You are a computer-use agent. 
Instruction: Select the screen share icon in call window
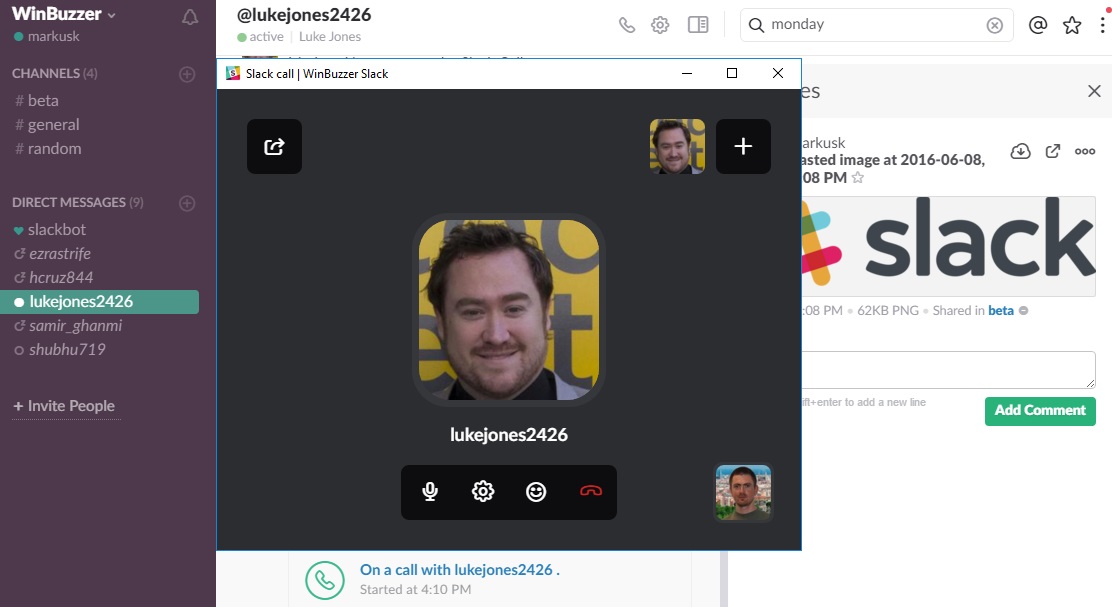[x=274, y=145]
